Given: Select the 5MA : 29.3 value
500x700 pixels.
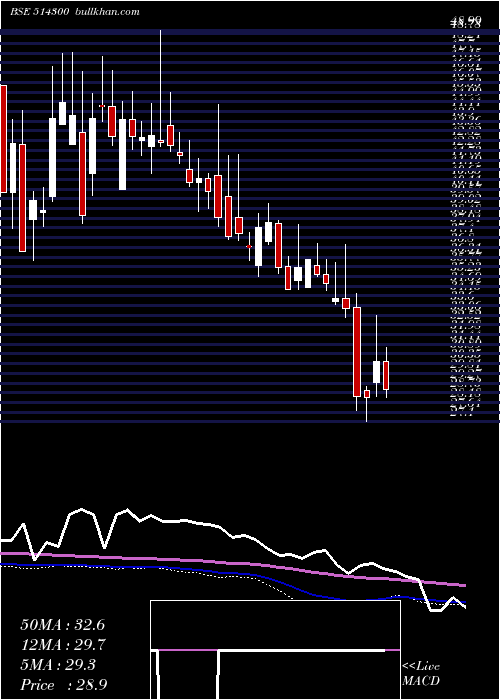Looking at the screenshot, I should 58,665.
